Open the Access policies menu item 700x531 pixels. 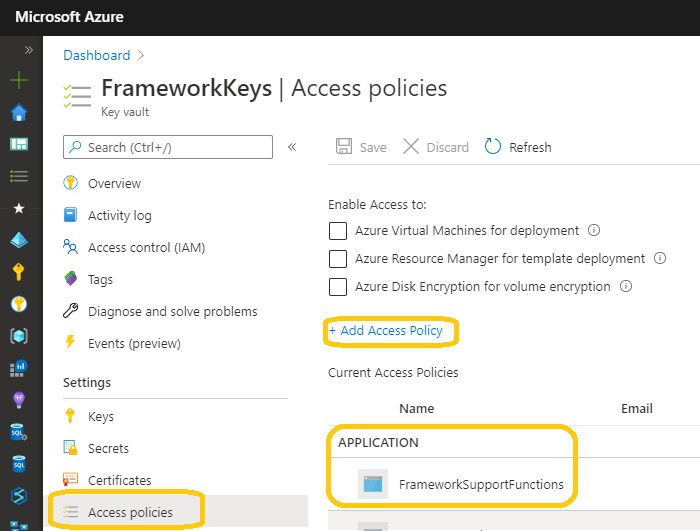[x=130, y=512]
